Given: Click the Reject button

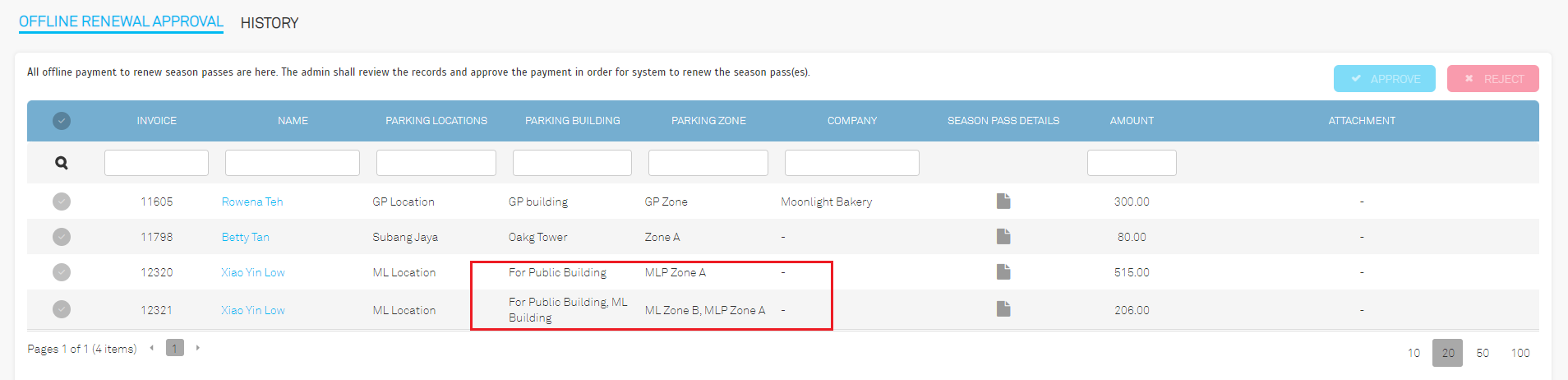Looking at the screenshot, I should [x=1493, y=79].
